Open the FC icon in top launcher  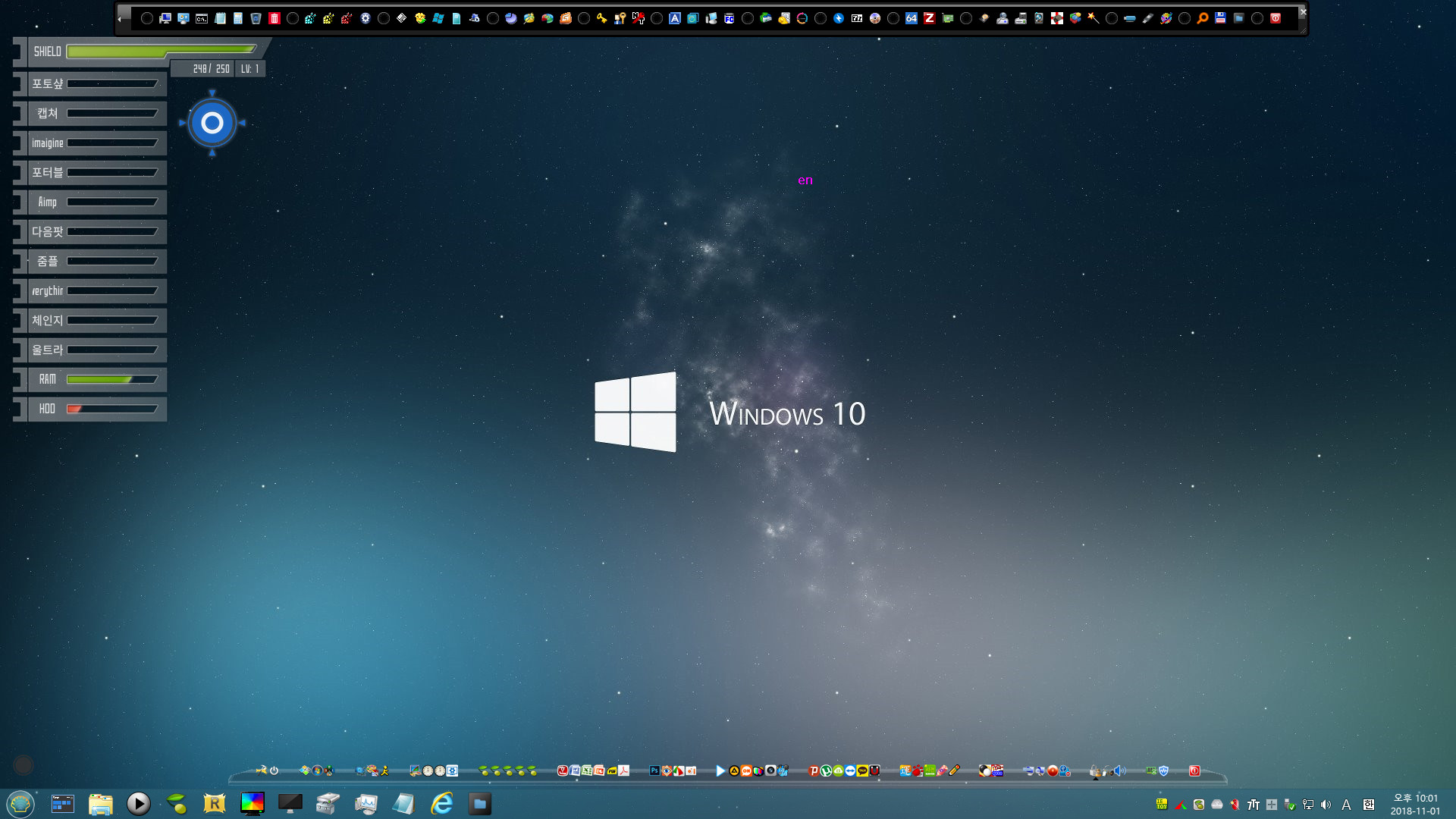(730, 18)
